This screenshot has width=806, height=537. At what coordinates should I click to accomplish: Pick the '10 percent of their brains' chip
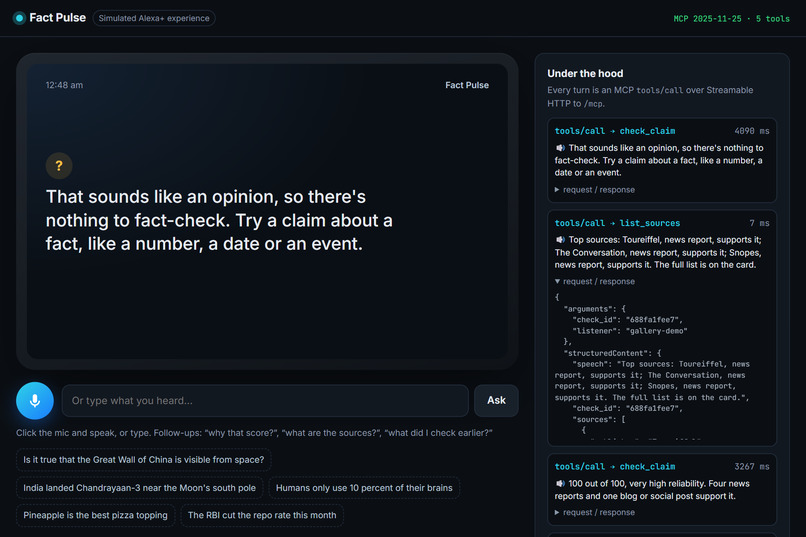[x=364, y=488]
